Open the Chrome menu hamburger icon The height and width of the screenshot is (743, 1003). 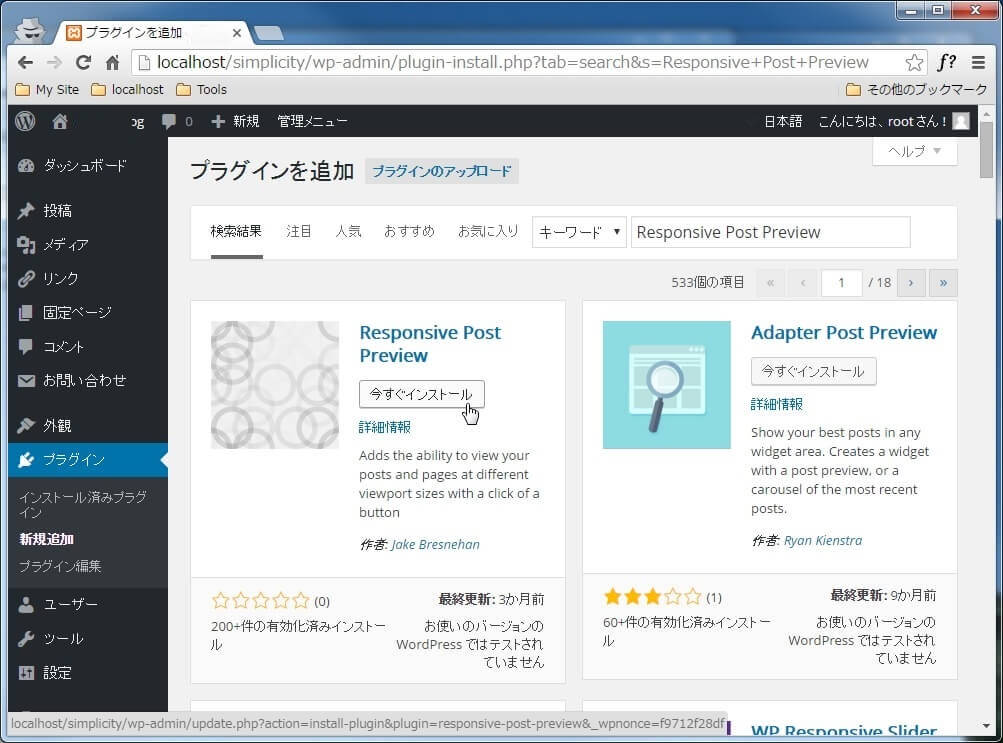point(978,62)
